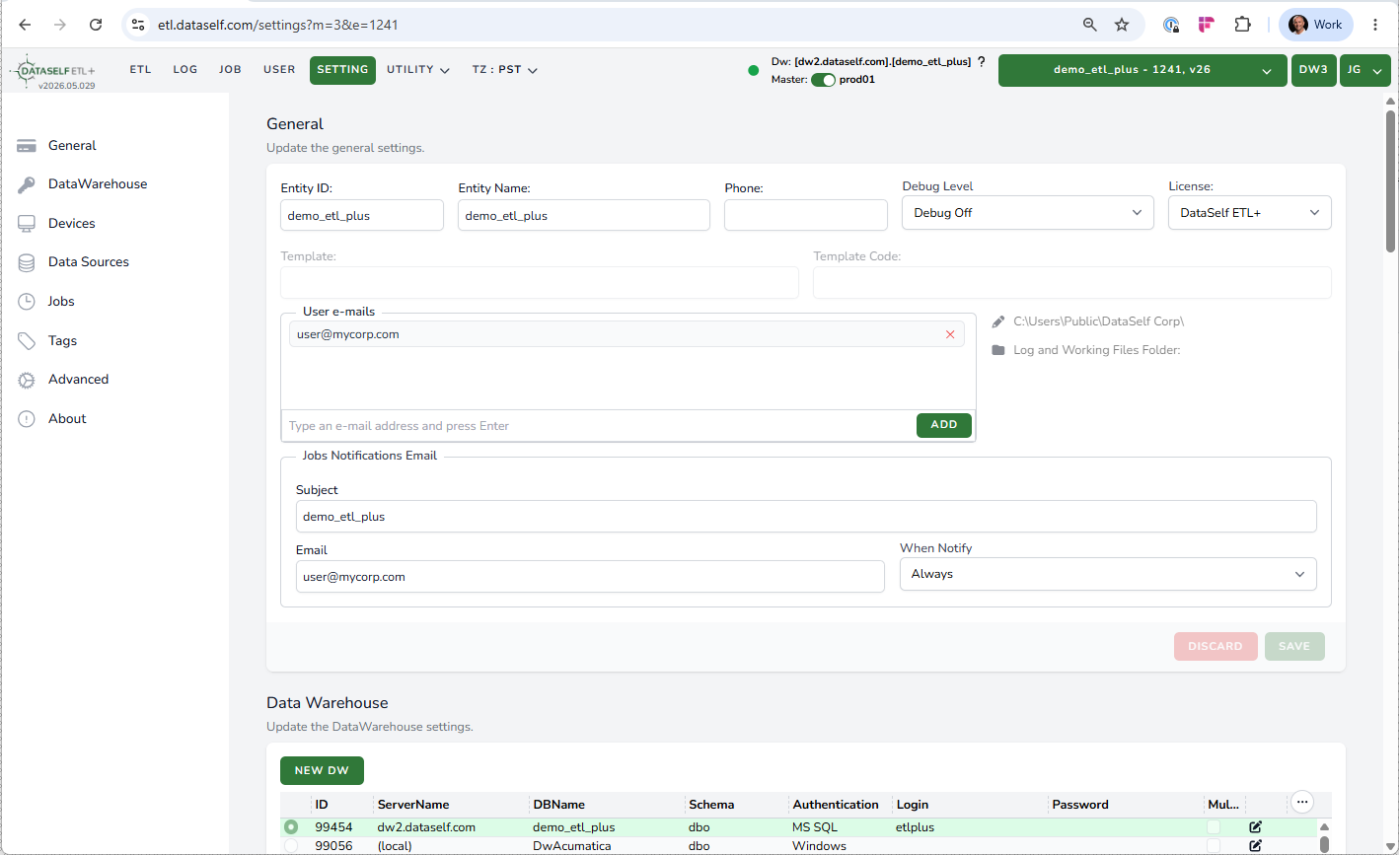Screen dimensions: 1400x855
Task: Select the 99454 data warehouse radio button
Action: [x=291, y=827]
